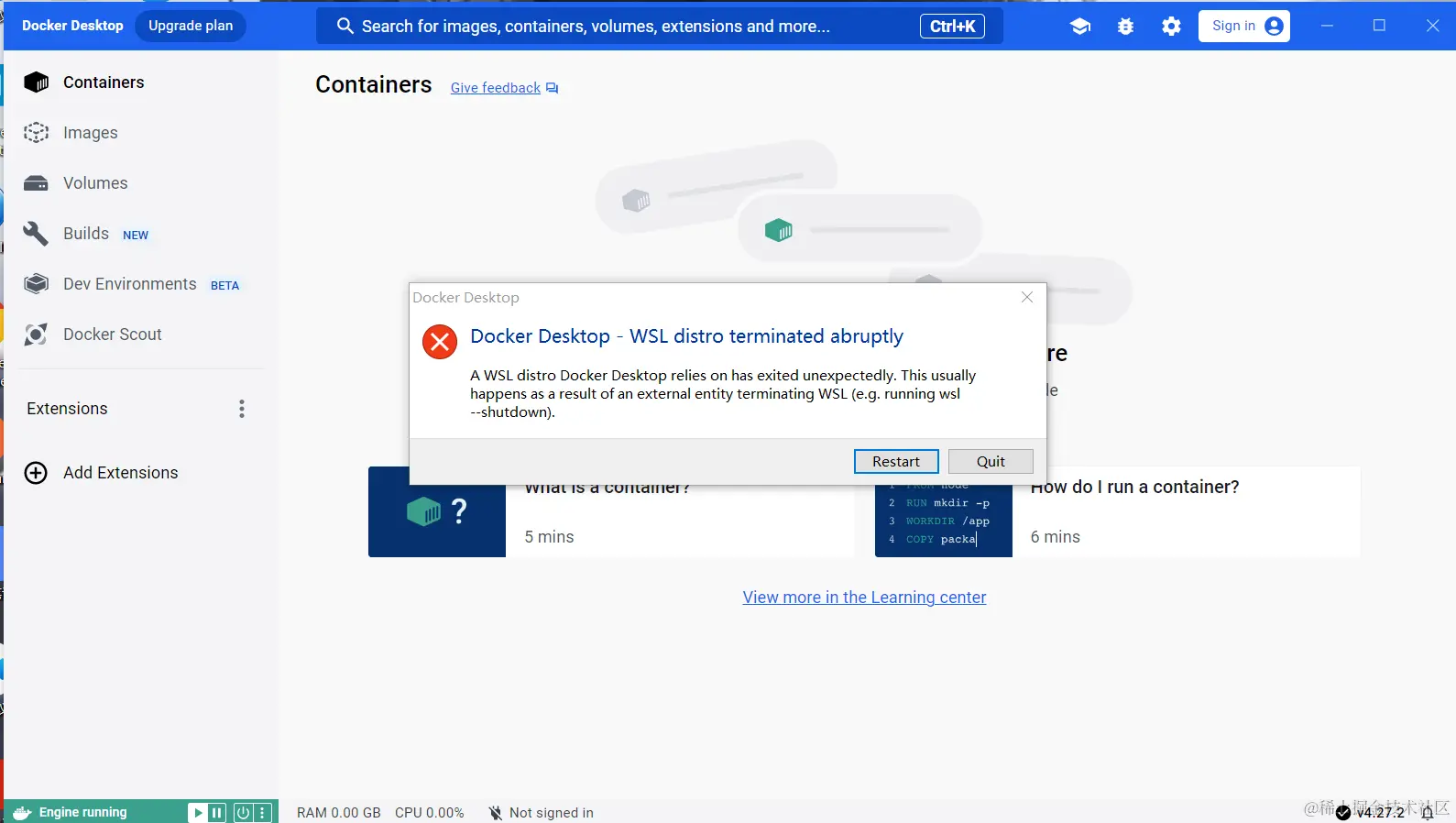
Task: Open Extensions three-dot menu
Action: [x=242, y=409]
